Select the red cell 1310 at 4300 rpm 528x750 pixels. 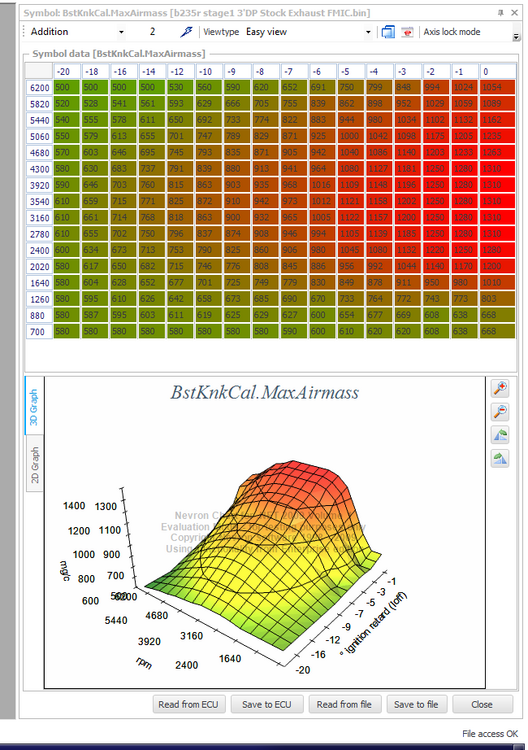[498, 168]
